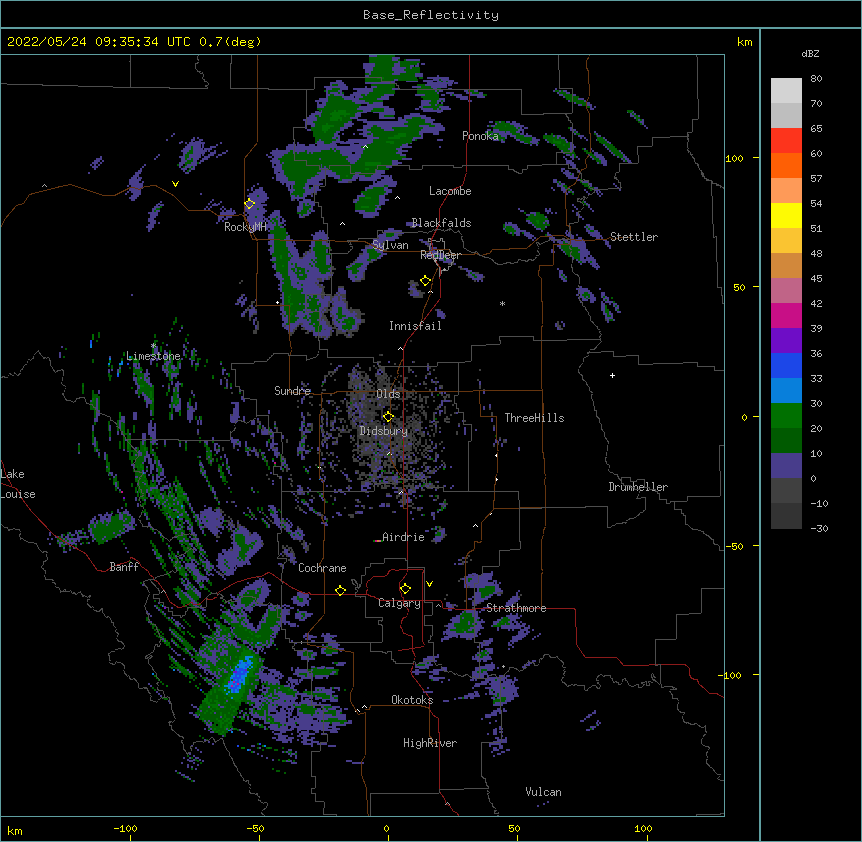Click the white asterisk marker east of Innisfail
The image size is (862, 842).
[502, 304]
